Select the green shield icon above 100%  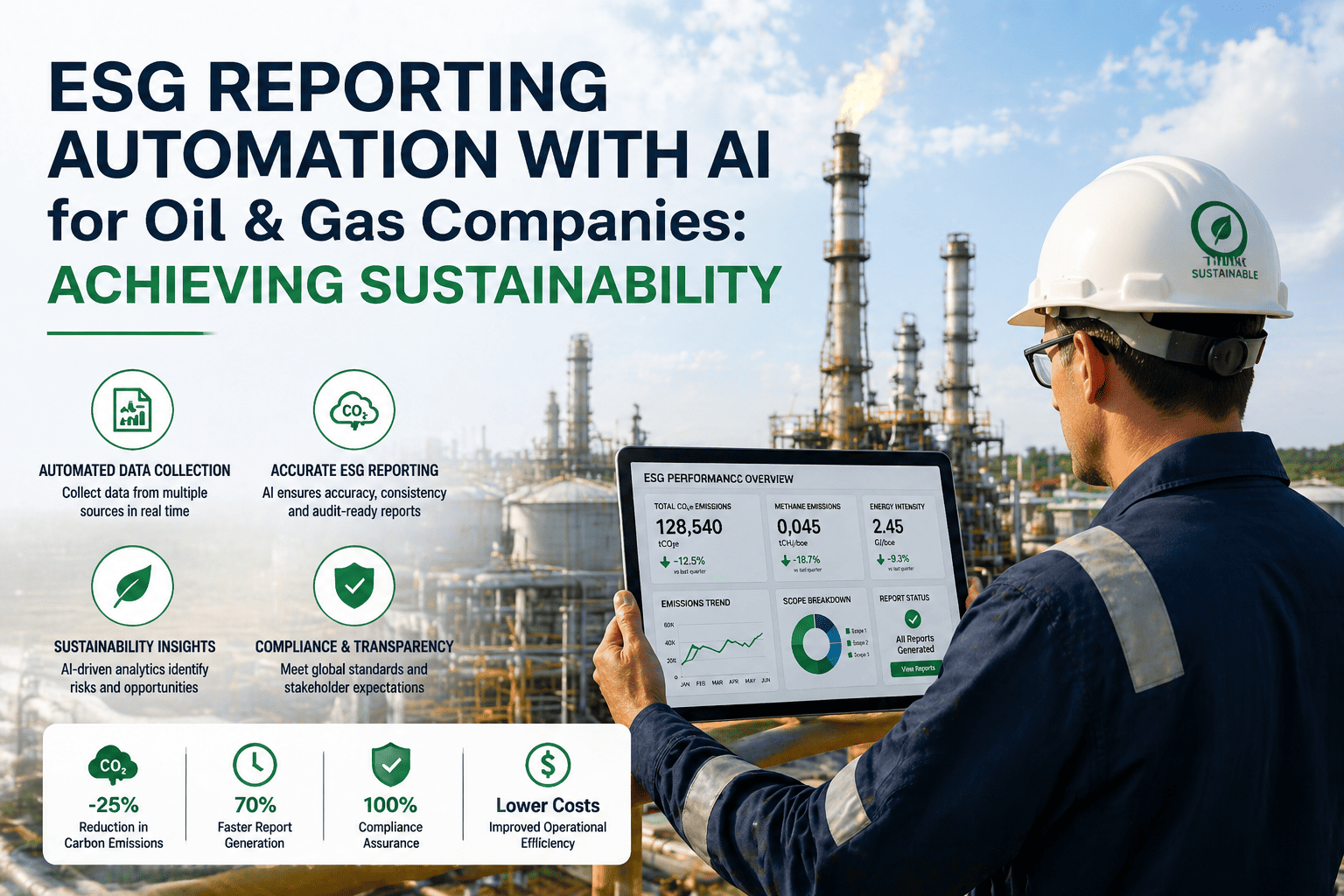pos(390,766)
